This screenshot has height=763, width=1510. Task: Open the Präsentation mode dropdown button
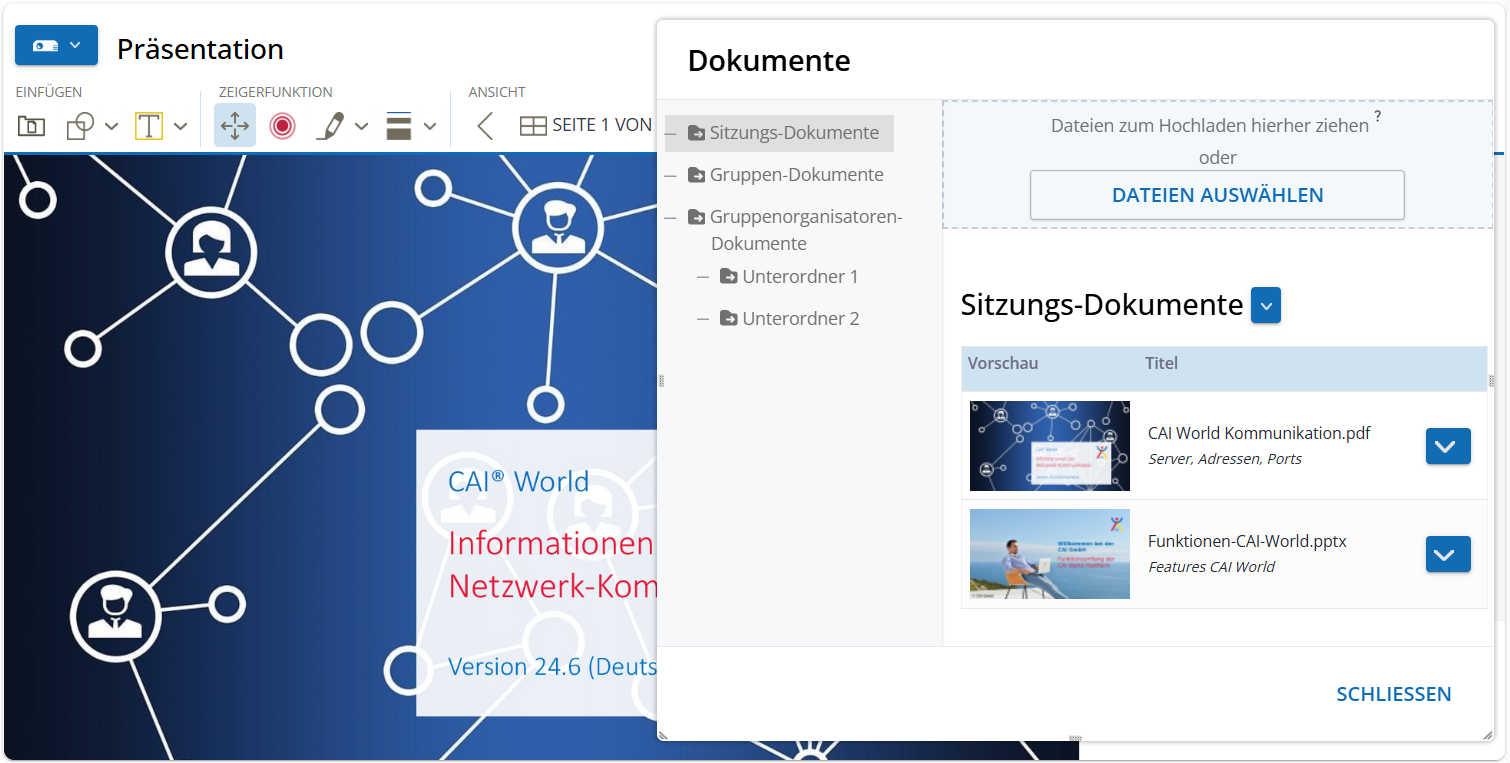tap(56, 46)
